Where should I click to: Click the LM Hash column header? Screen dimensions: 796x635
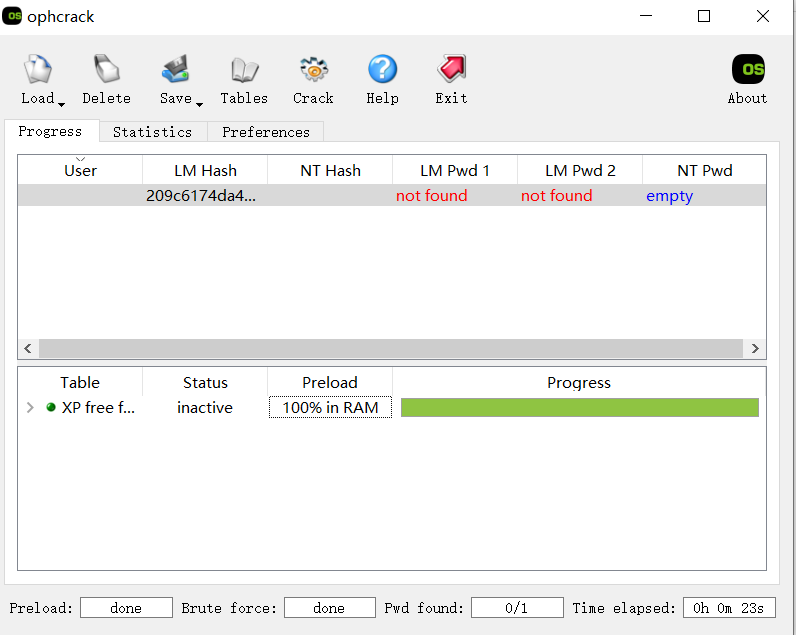(x=205, y=171)
